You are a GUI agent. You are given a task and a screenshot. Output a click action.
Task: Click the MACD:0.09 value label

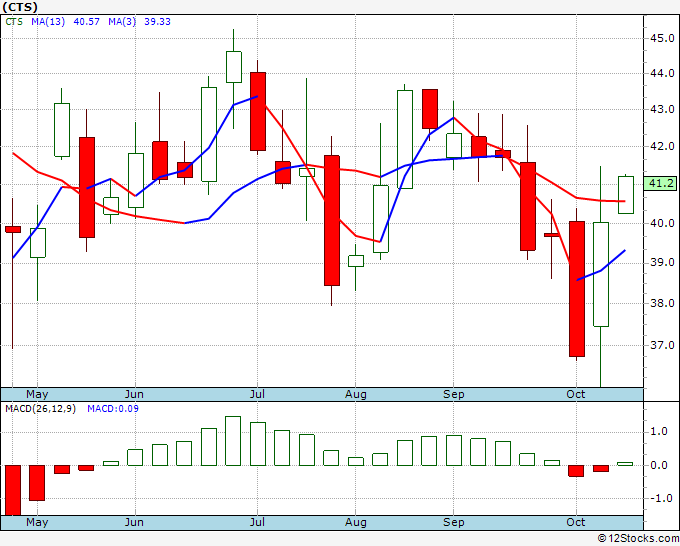(113, 409)
